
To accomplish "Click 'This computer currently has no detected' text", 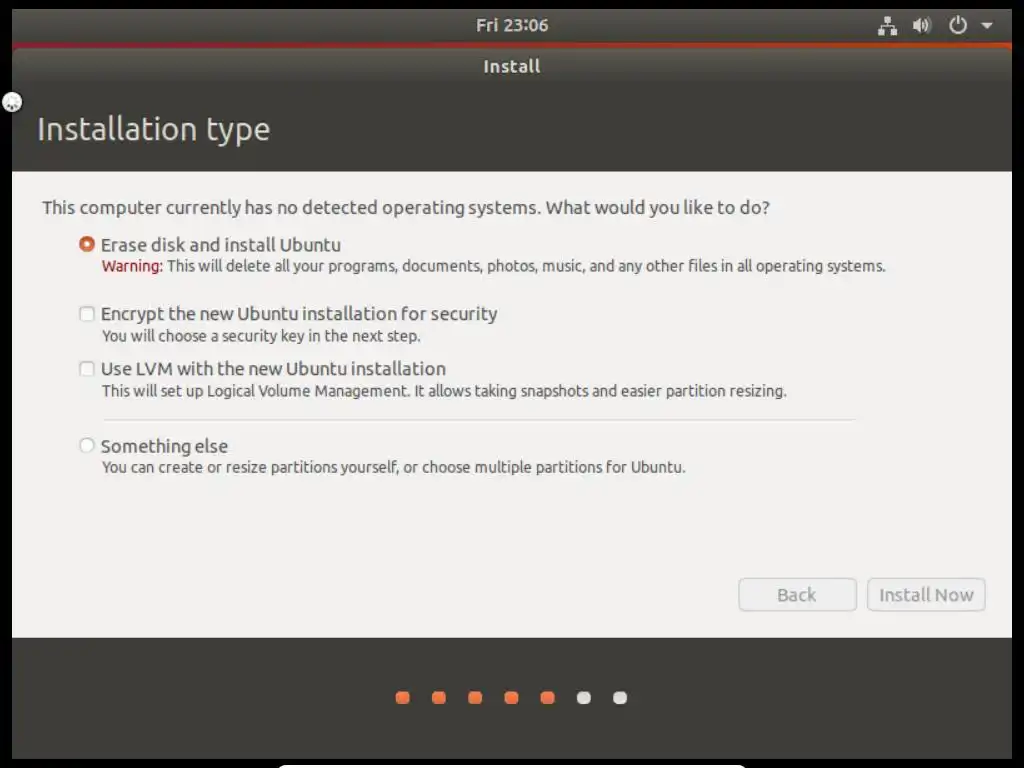I will pyautogui.click(x=406, y=208).
